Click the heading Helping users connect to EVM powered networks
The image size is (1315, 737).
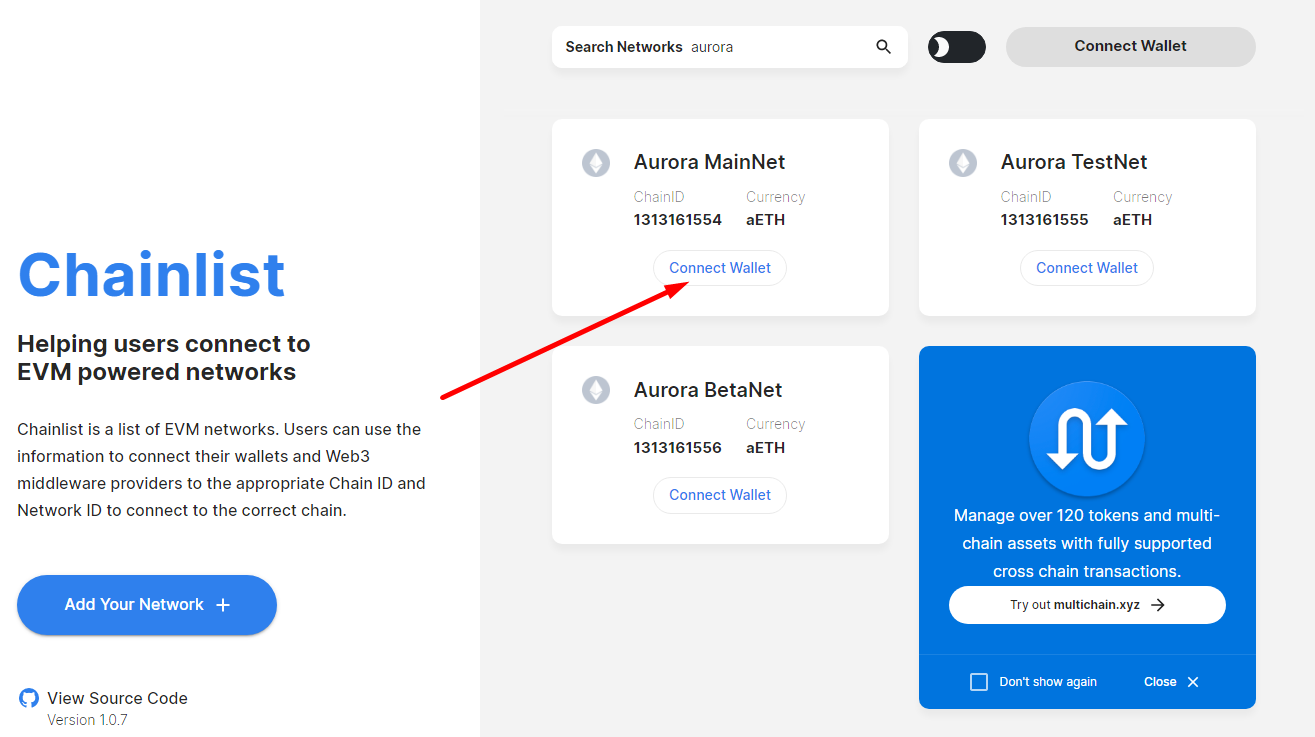coord(164,358)
